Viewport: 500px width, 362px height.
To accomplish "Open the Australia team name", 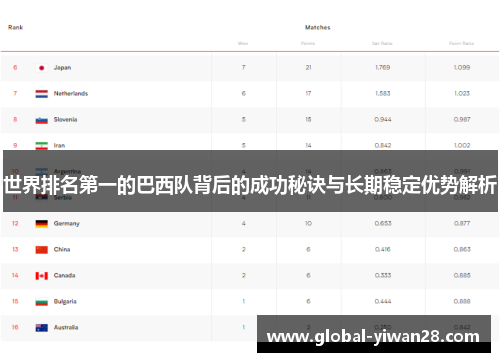I will [x=66, y=327].
